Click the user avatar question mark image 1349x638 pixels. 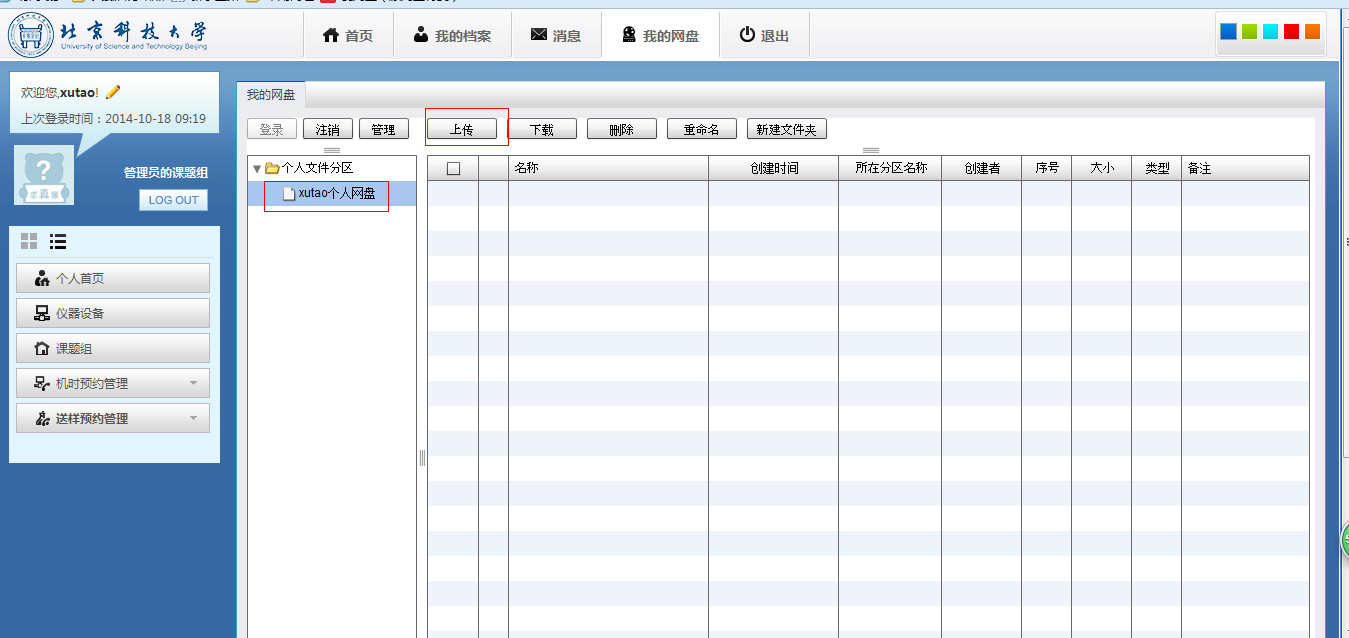point(44,176)
